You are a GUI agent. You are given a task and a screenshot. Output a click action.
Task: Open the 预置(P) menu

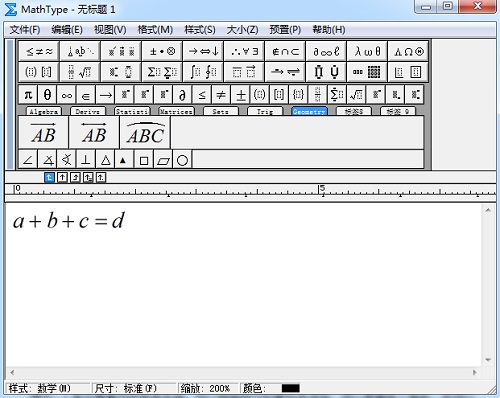(285, 30)
